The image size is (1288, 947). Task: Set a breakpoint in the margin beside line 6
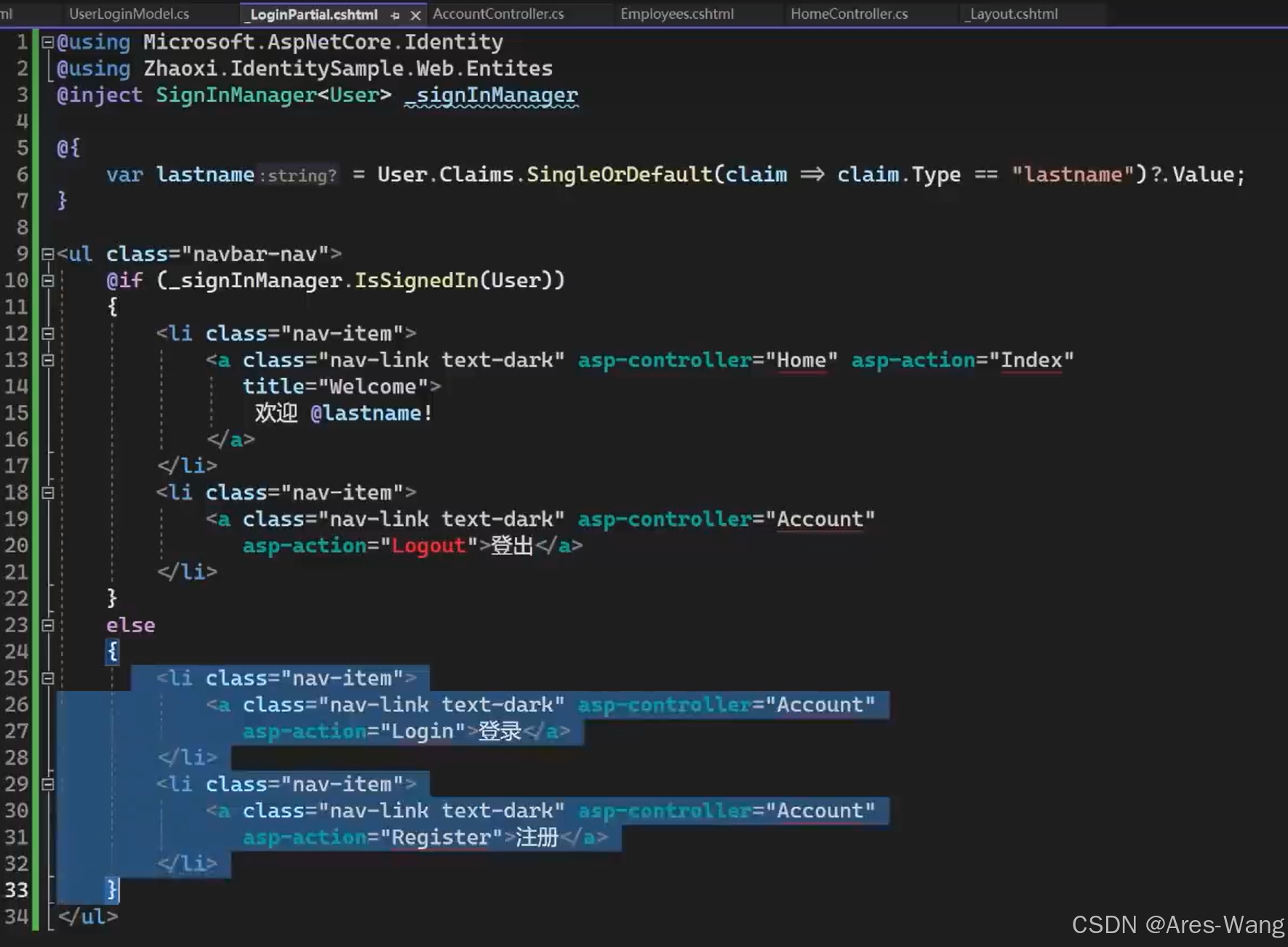coord(7,175)
